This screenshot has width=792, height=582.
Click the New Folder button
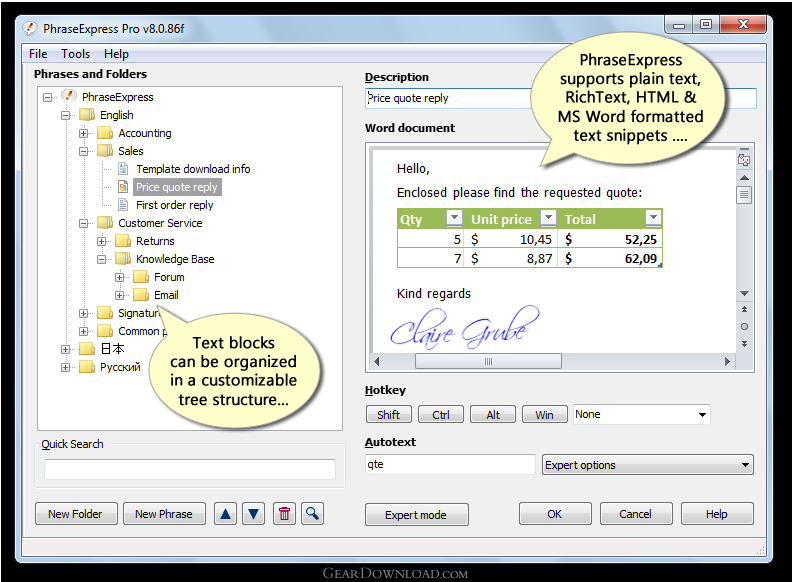click(x=76, y=514)
